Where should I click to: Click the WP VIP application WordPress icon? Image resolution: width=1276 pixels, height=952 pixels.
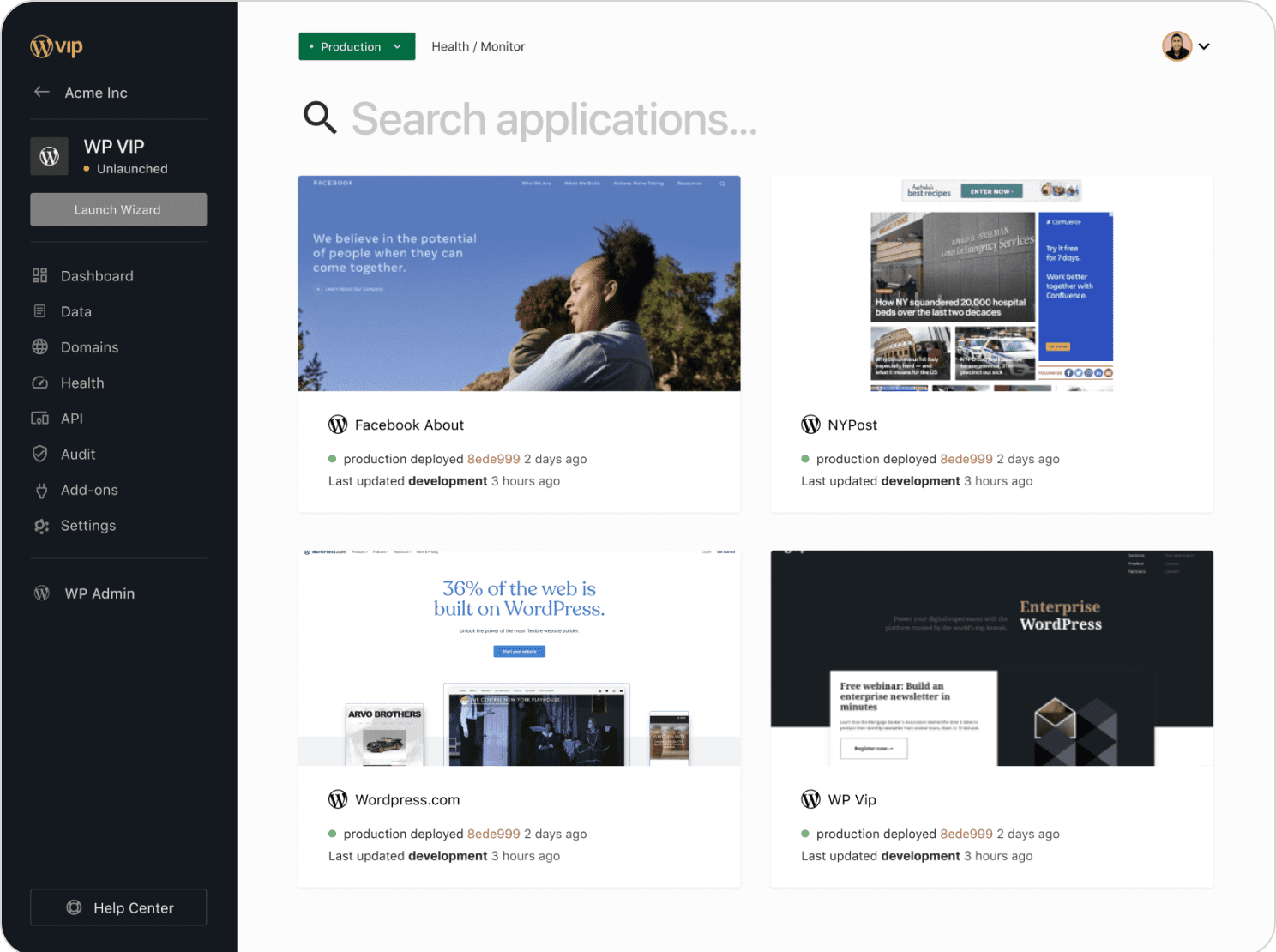(x=49, y=156)
